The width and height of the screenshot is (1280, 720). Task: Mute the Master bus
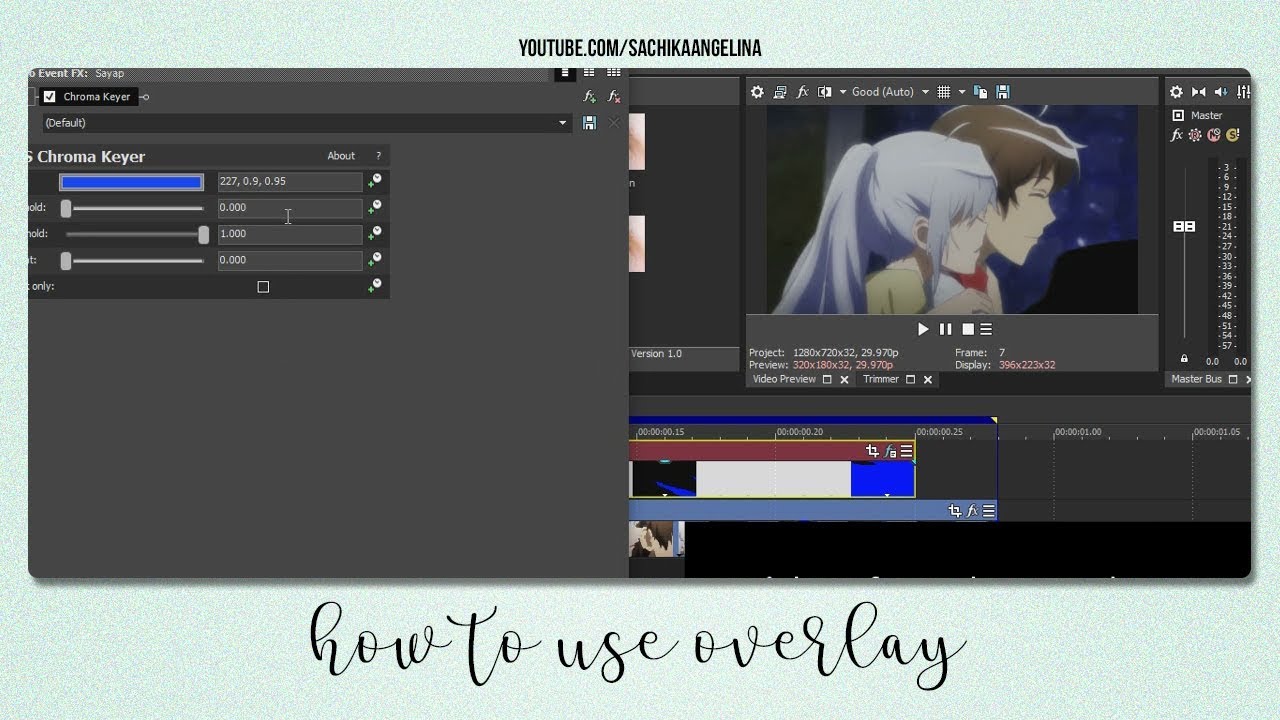coord(1214,135)
